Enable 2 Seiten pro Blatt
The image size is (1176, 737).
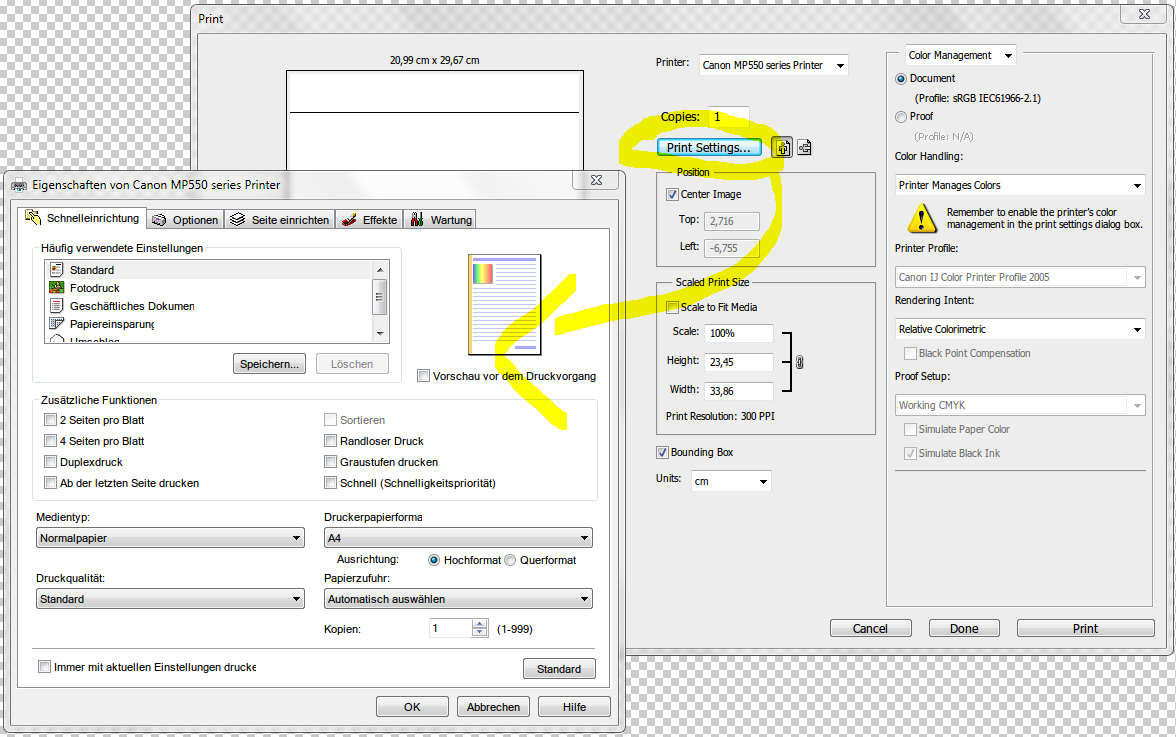[x=50, y=420]
